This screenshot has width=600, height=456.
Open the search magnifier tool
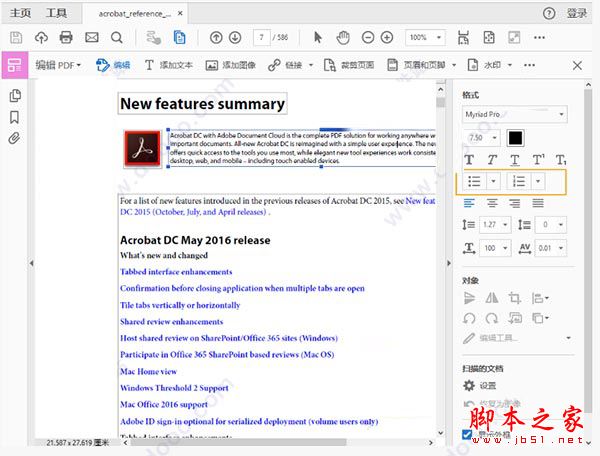(117, 37)
